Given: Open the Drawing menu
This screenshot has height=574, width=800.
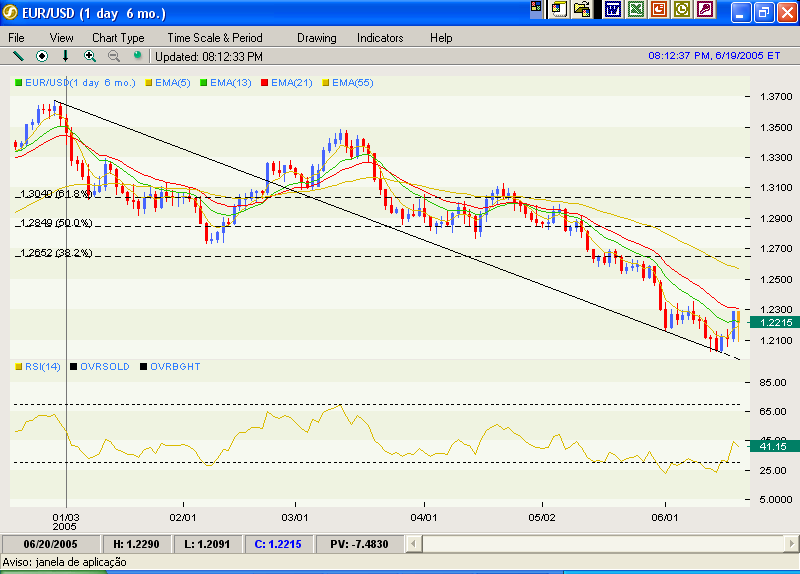Looking at the screenshot, I should pos(316,38).
